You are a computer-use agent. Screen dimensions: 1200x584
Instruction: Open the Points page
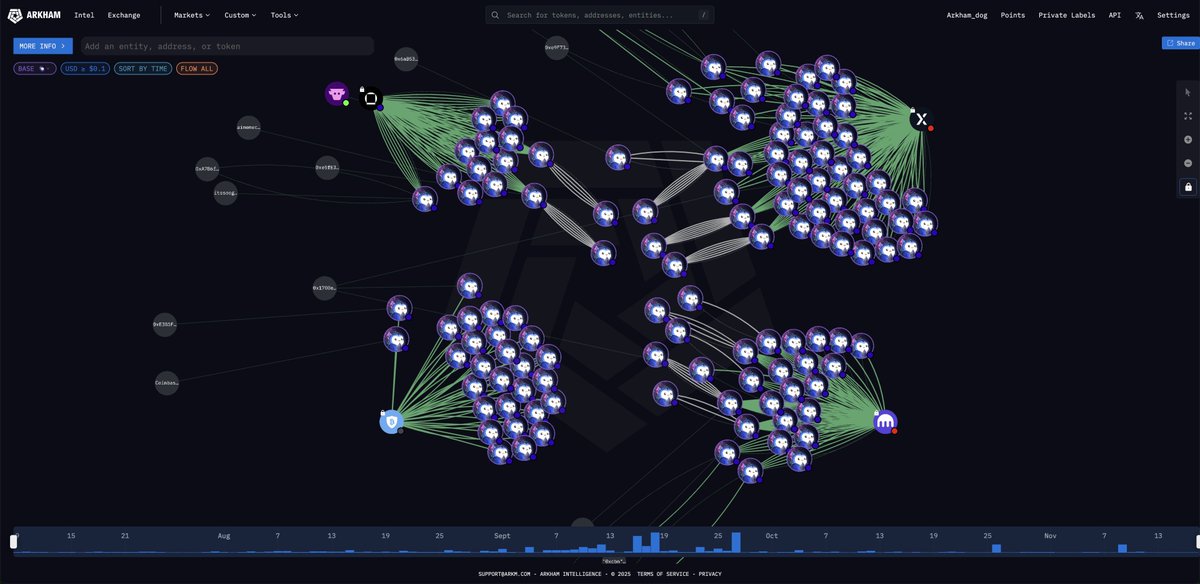pos(1013,15)
